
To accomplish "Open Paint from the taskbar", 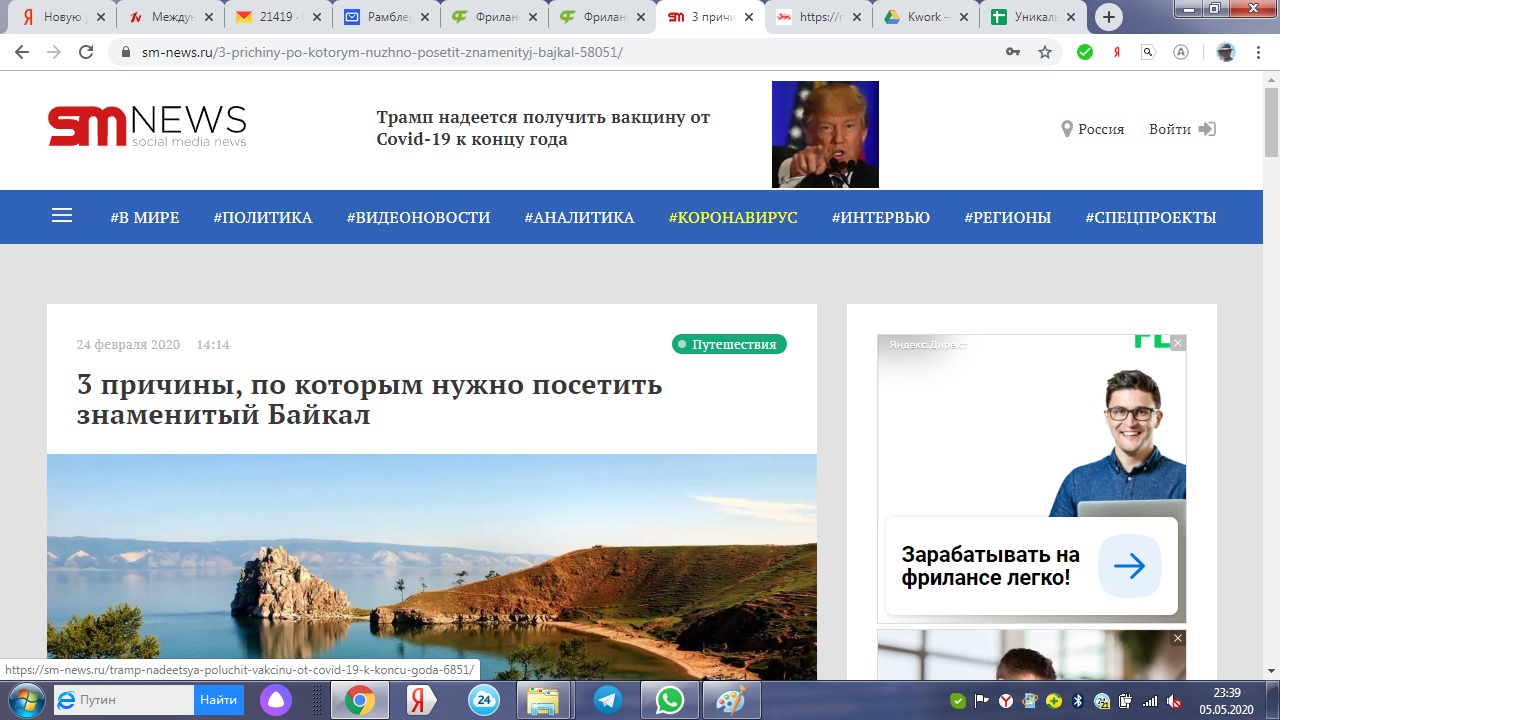I will (731, 700).
